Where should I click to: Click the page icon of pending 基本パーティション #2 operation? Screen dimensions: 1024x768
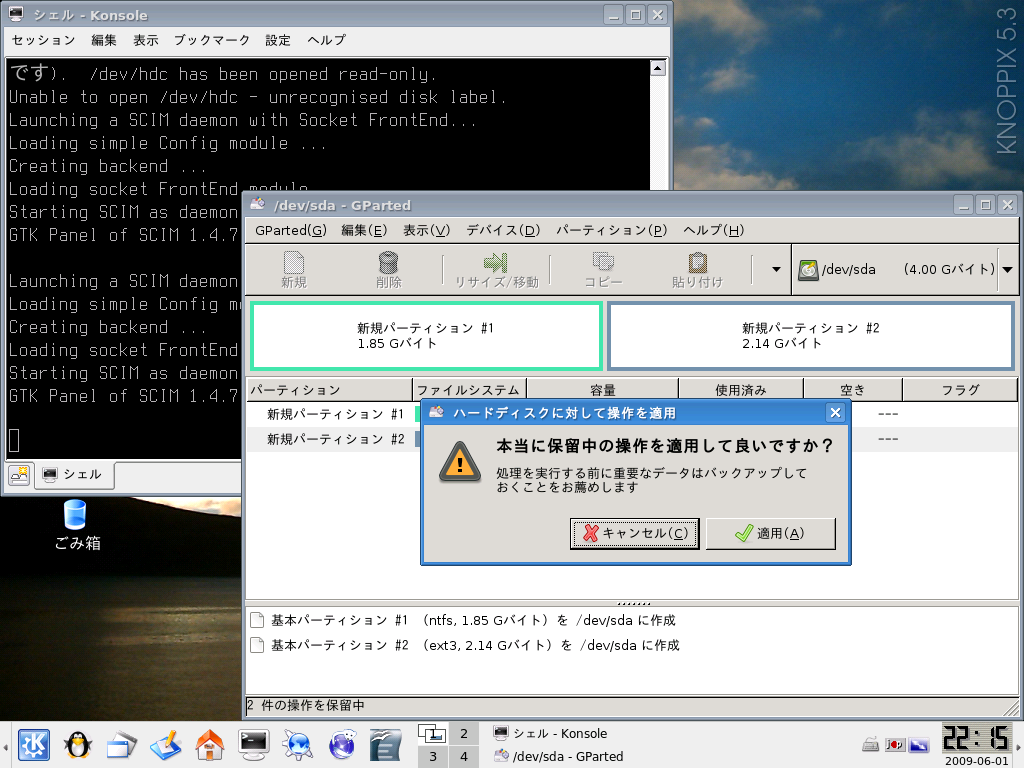(x=257, y=645)
